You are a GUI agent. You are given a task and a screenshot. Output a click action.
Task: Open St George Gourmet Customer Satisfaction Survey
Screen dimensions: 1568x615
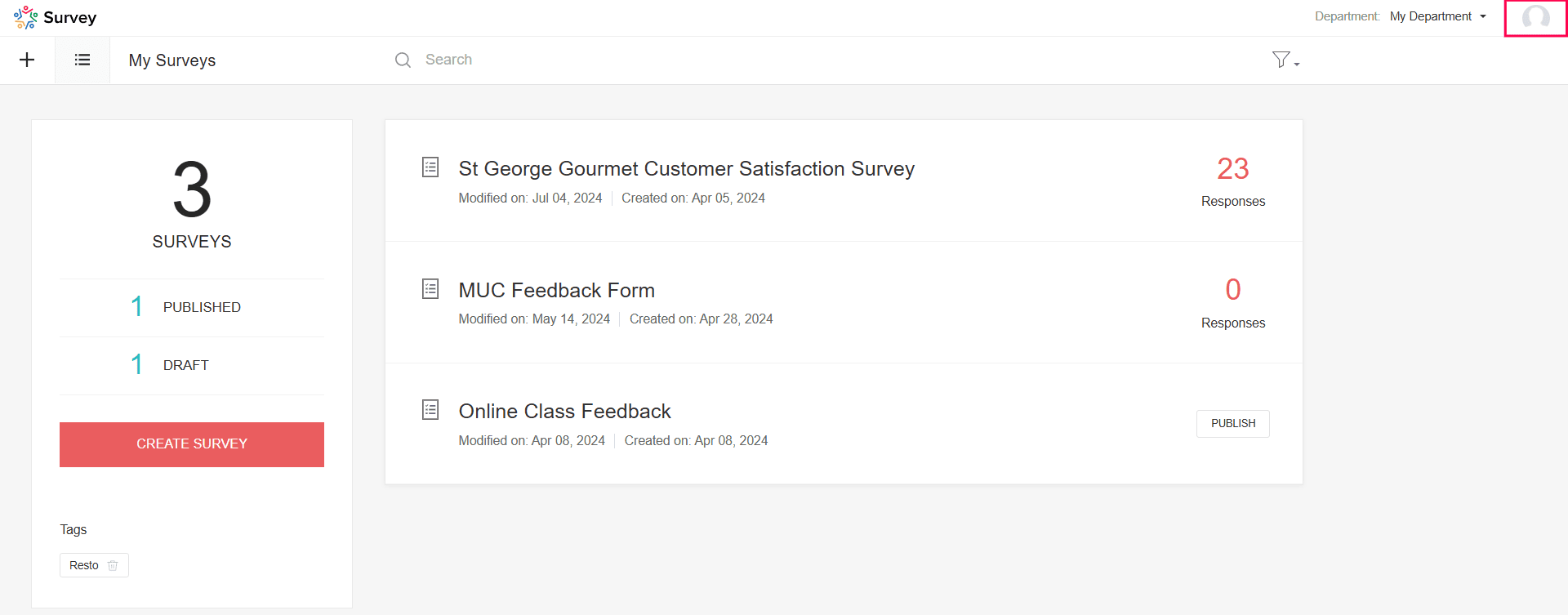pyautogui.click(x=686, y=168)
